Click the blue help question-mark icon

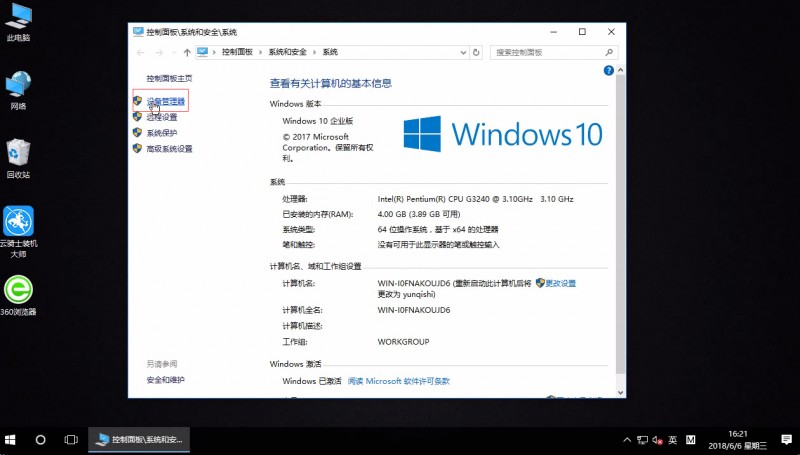point(608,70)
